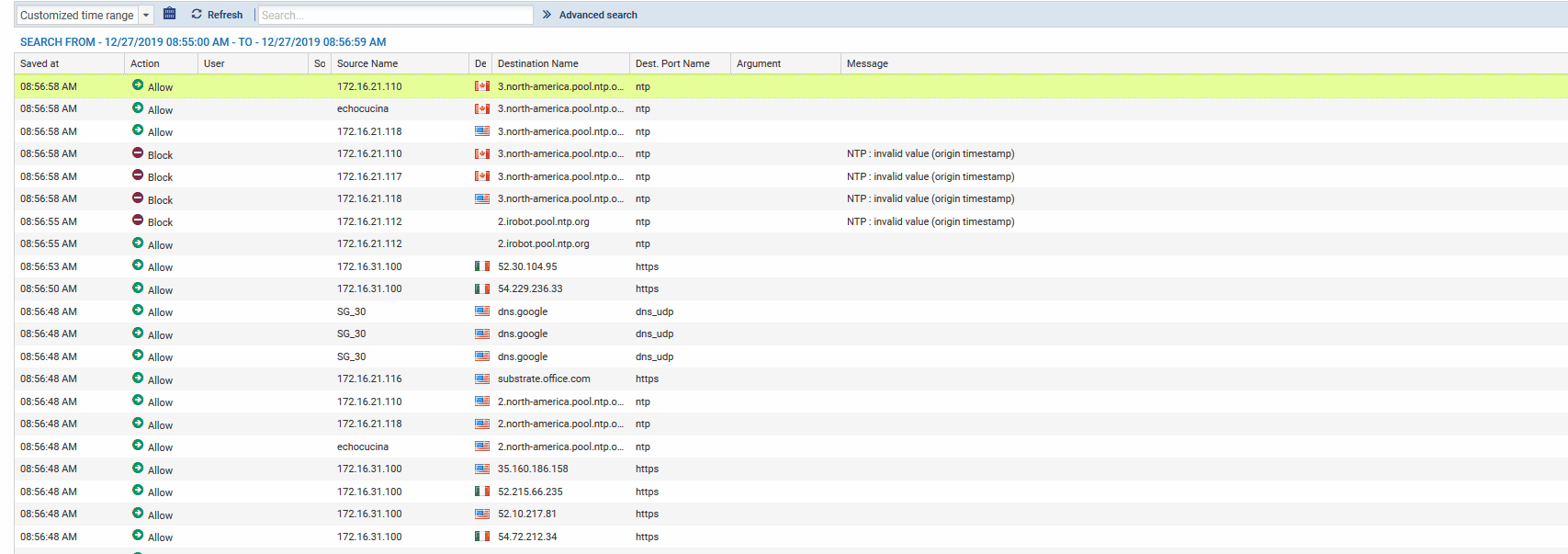Viewport: 1568px width, 554px height.
Task: Select destination IP 52.215.66.235
Action: click(530, 492)
